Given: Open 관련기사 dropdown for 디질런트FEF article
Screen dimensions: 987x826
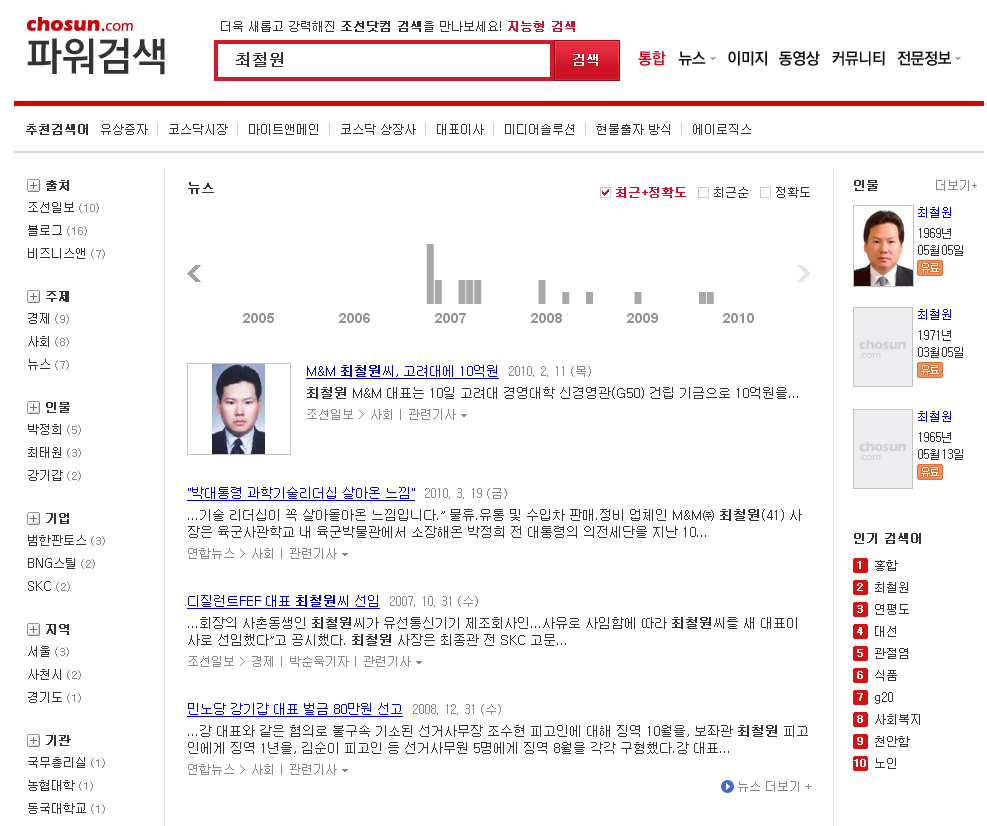Looking at the screenshot, I should click(x=393, y=662).
